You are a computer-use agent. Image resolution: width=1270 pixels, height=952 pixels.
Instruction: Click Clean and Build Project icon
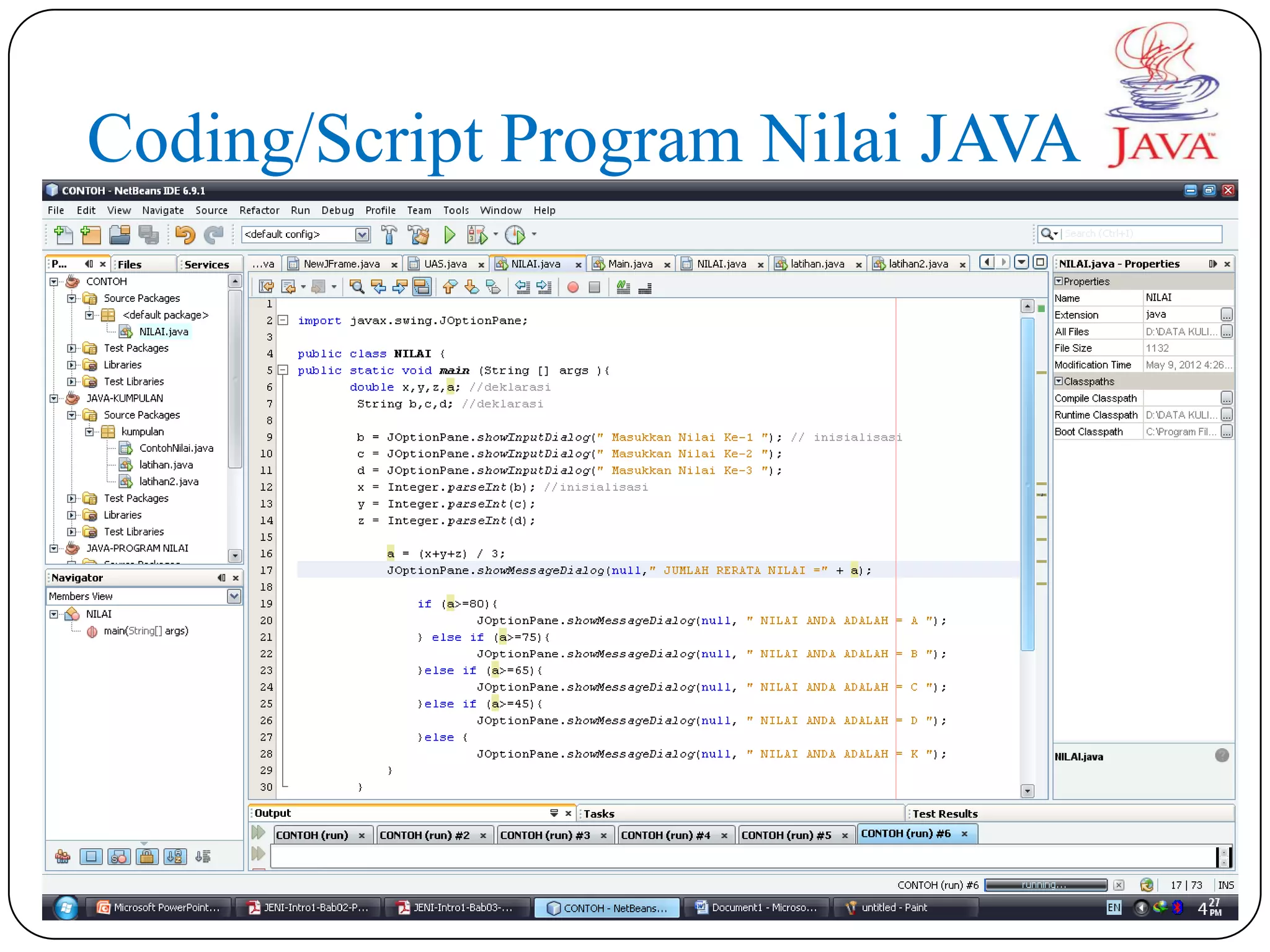point(419,235)
